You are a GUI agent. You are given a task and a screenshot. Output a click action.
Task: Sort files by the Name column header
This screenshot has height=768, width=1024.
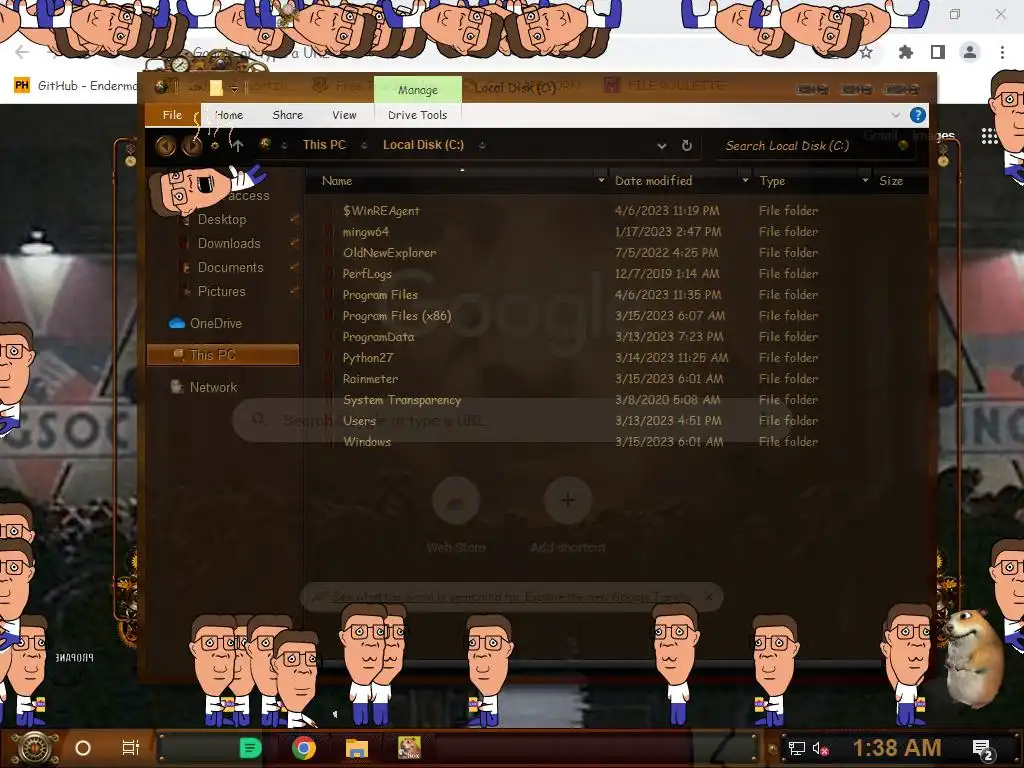click(x=337, y=181)
